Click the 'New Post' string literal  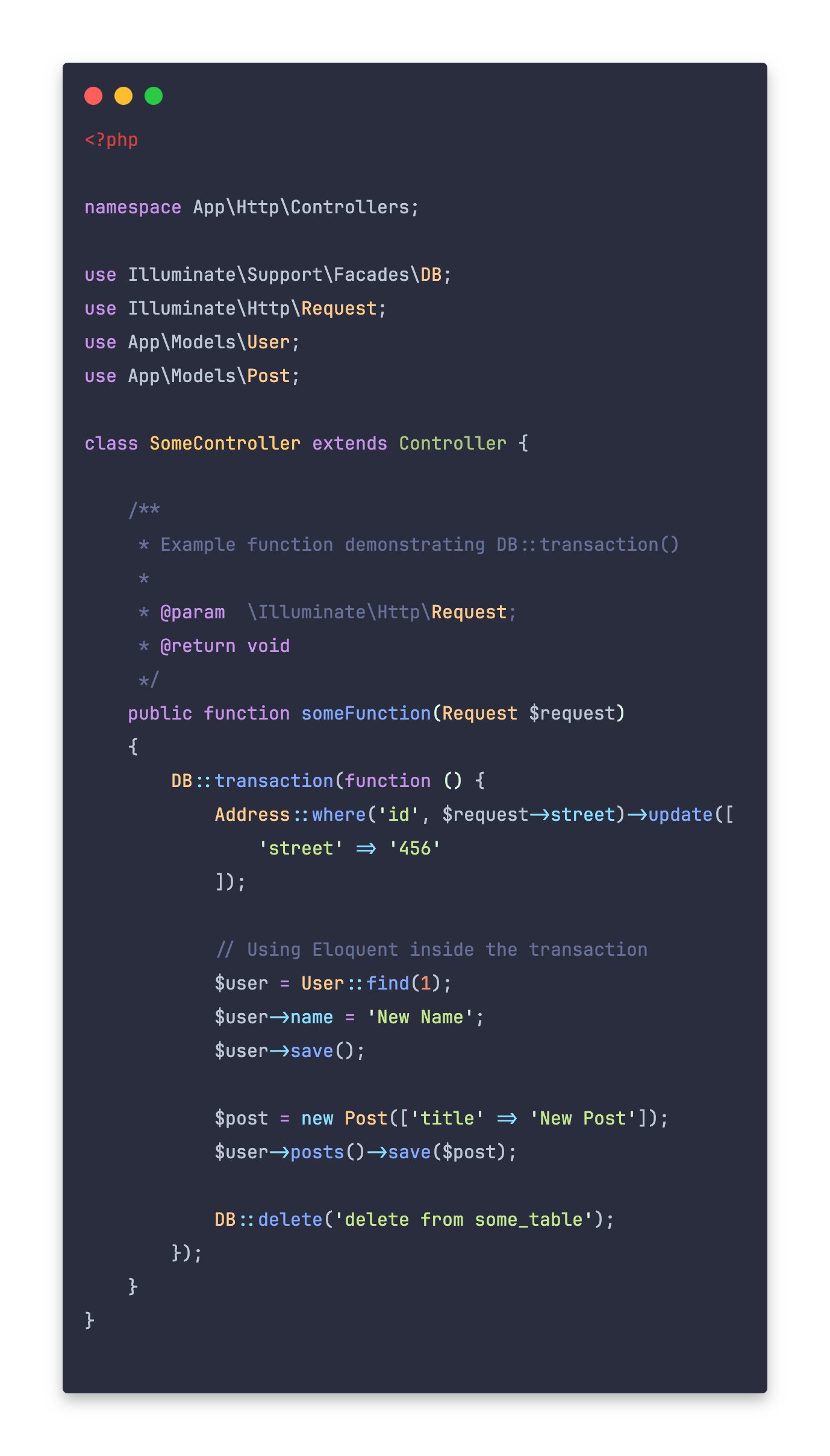pyautogui.click(x=582, y=1119)
